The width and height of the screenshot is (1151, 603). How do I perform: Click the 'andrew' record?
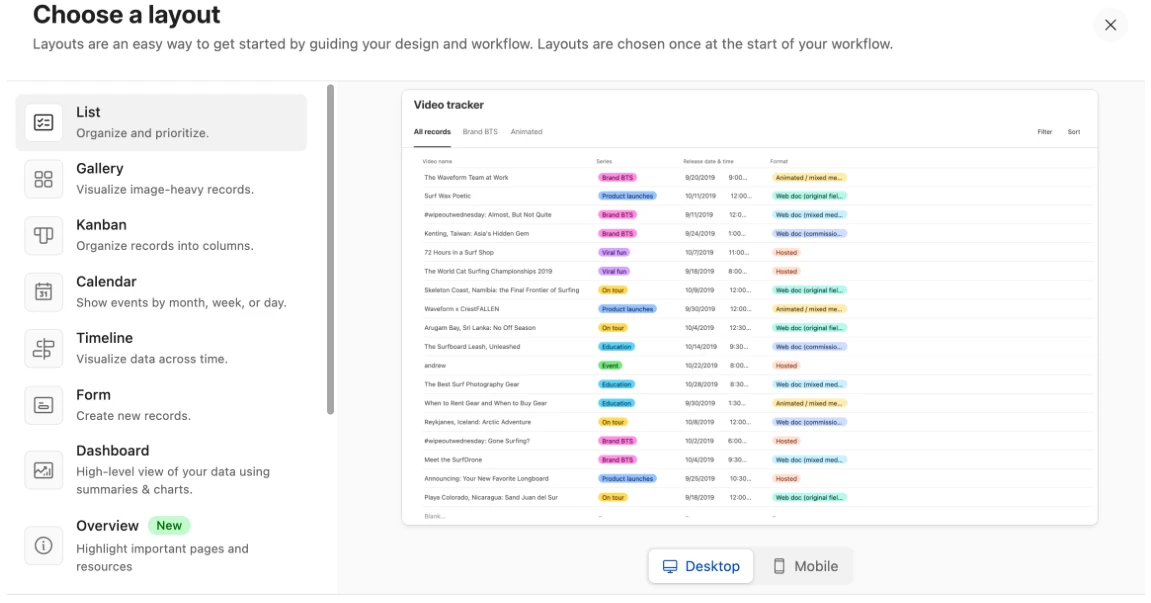click(435, 366)
